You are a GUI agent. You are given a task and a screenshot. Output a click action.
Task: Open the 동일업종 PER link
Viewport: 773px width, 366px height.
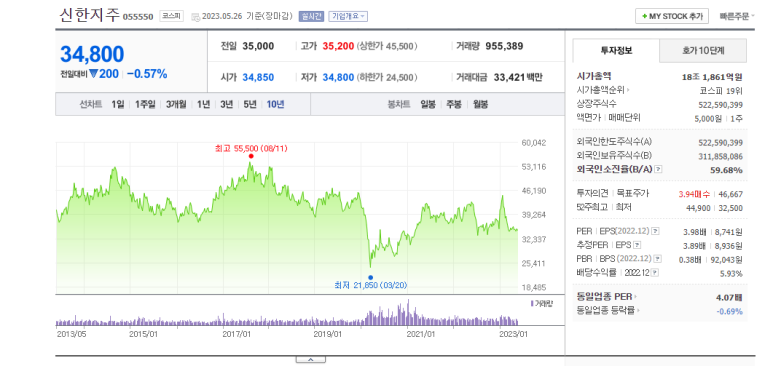tap(606, 297)
